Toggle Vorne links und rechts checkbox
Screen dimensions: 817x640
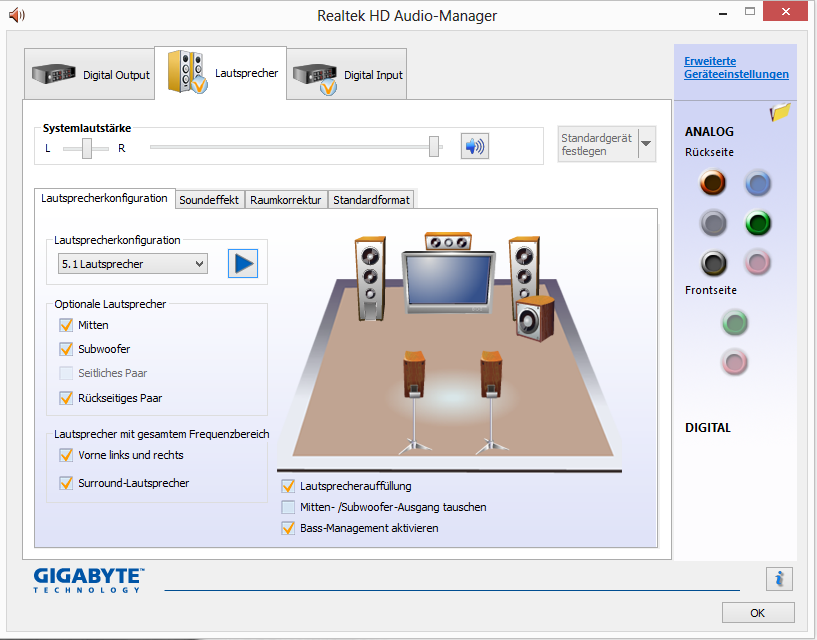coord(66,455)
